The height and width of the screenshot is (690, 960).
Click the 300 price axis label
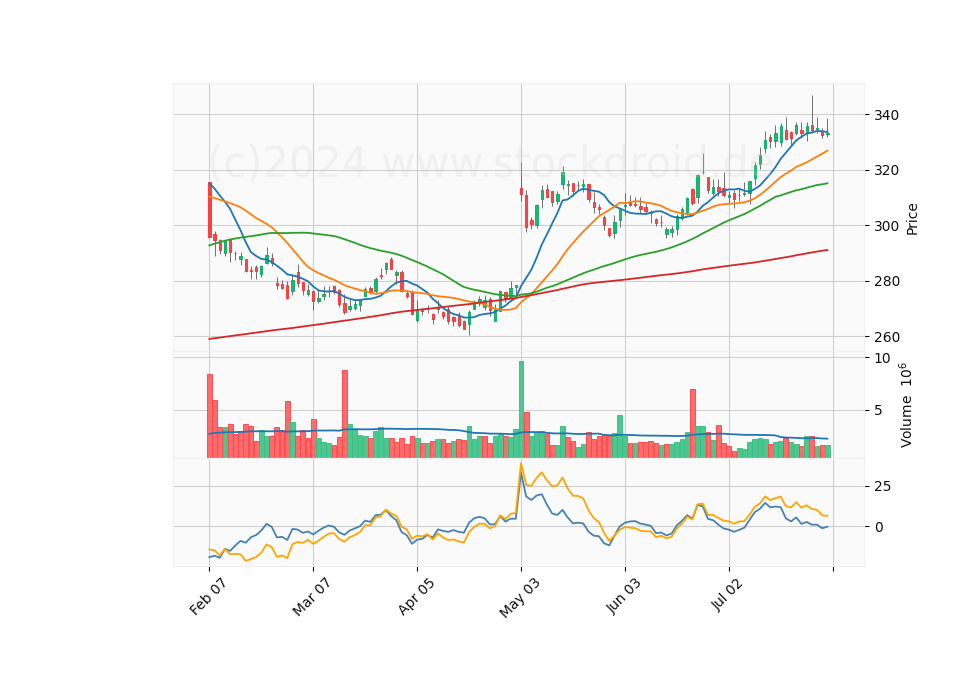pos(887,226)
